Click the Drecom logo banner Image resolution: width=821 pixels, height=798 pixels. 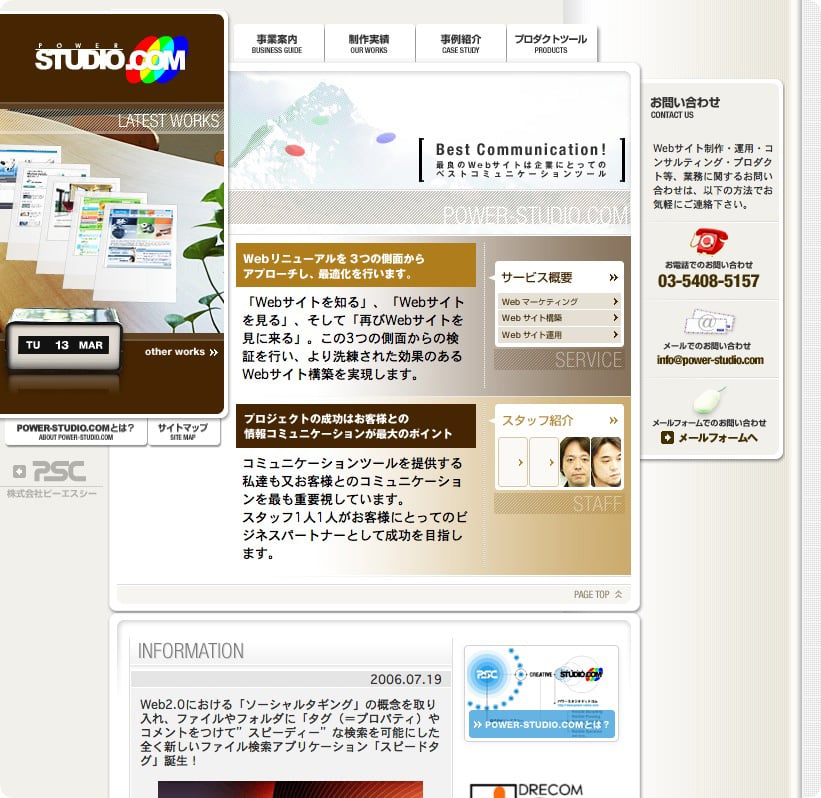pos(541,790)
